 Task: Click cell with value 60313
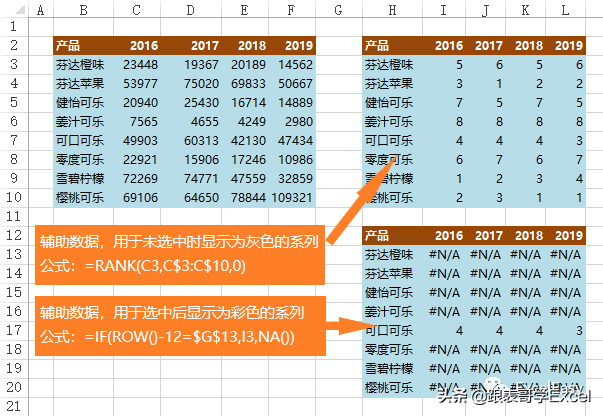pyautogui.click(x=191, y=141)
